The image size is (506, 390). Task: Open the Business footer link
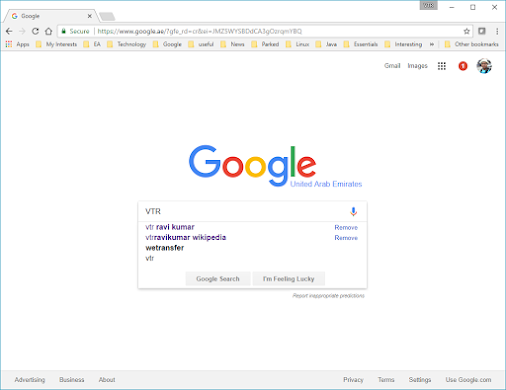[72, 380]
